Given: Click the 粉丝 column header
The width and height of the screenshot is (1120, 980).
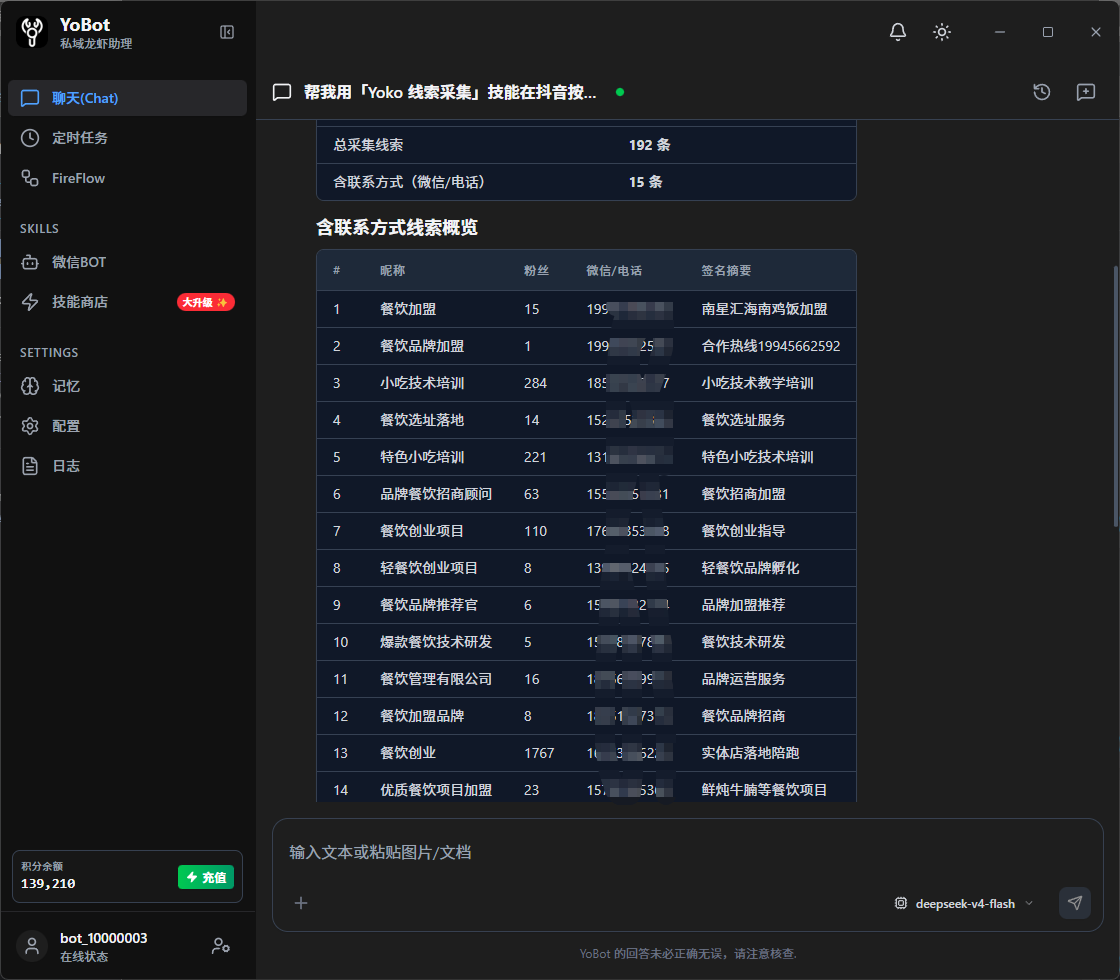Looking at the screenshot, I should point(536,271).
